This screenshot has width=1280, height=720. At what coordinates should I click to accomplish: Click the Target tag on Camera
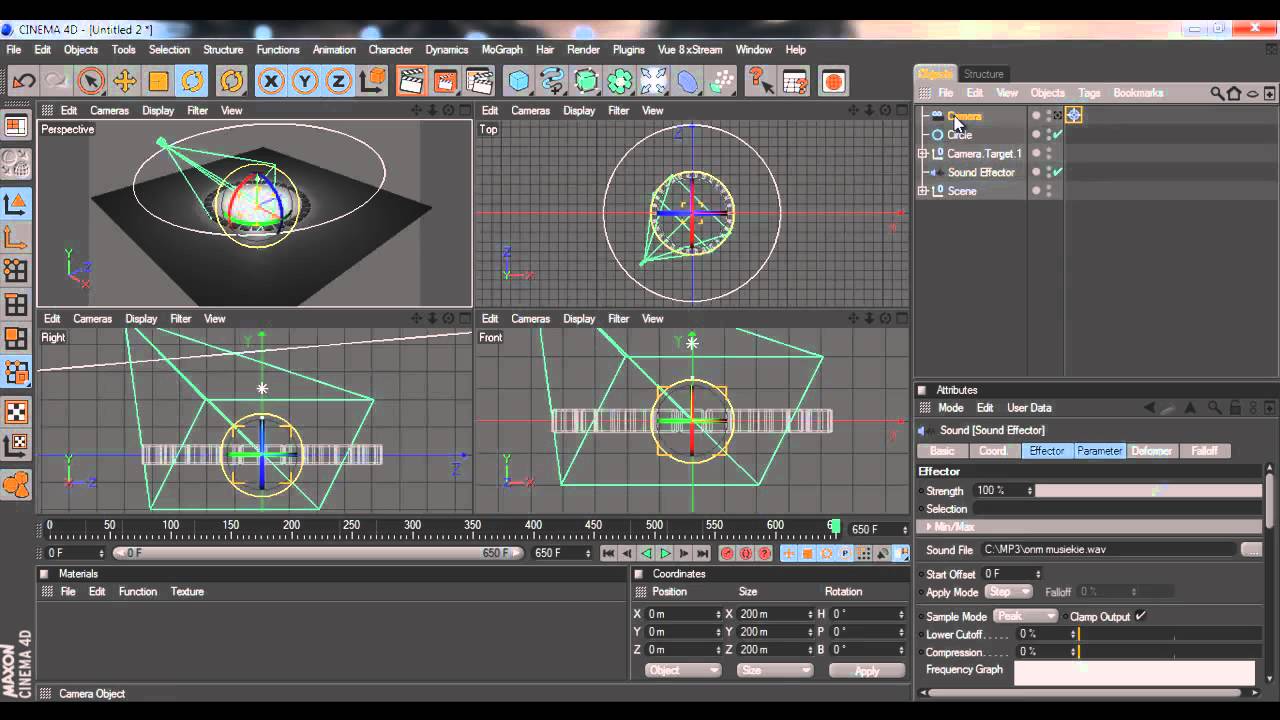point(1073,115)
